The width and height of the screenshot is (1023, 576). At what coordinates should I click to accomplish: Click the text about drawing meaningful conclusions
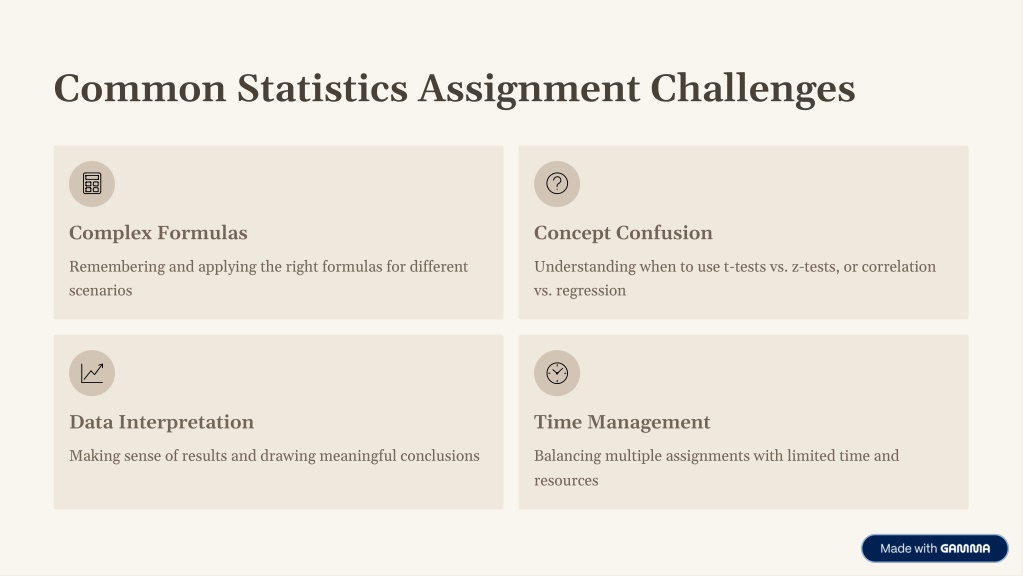point(274,456)
